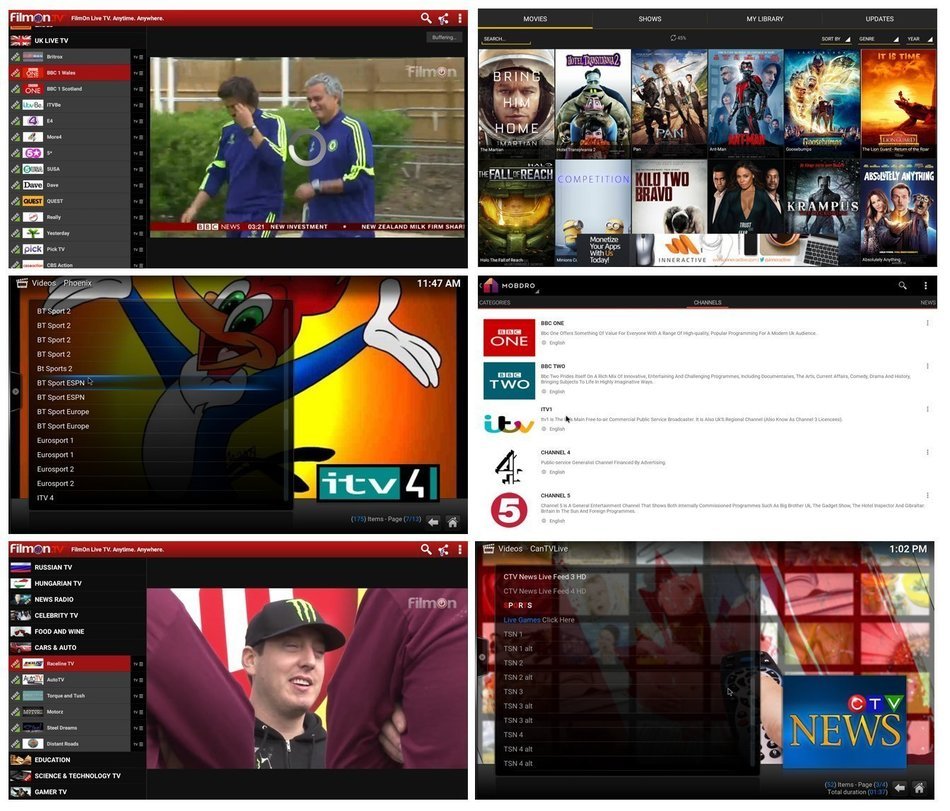Click the Channel 4 logo in Mobdro
The width and height of the screenshot is (950, 811).
(509, 468)
